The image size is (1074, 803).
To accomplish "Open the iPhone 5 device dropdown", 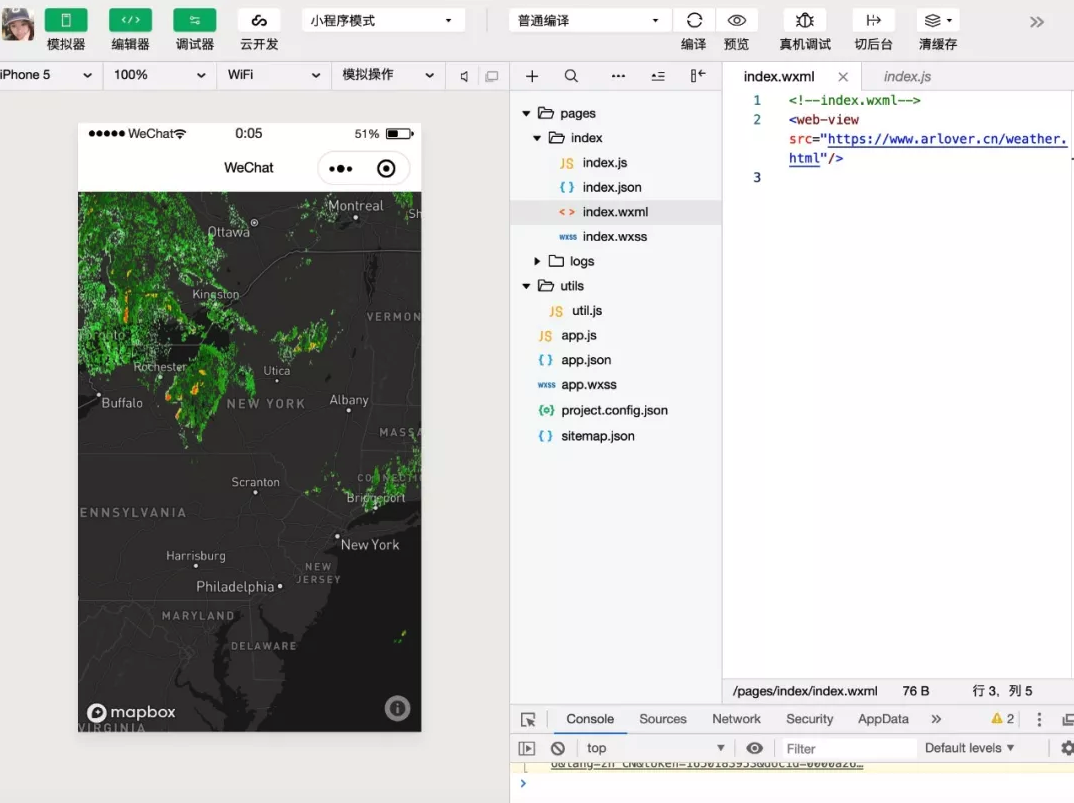I will [x=46, y=75].
